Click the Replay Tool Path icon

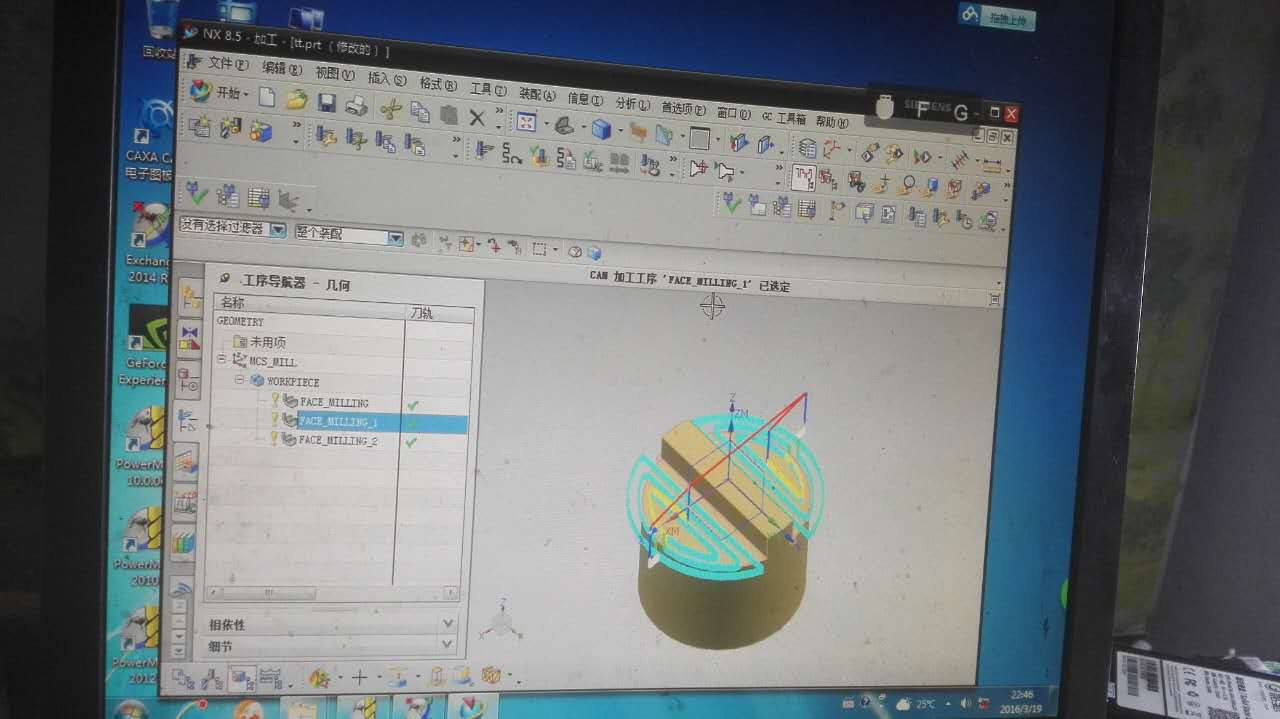click(x=512, y=153)
